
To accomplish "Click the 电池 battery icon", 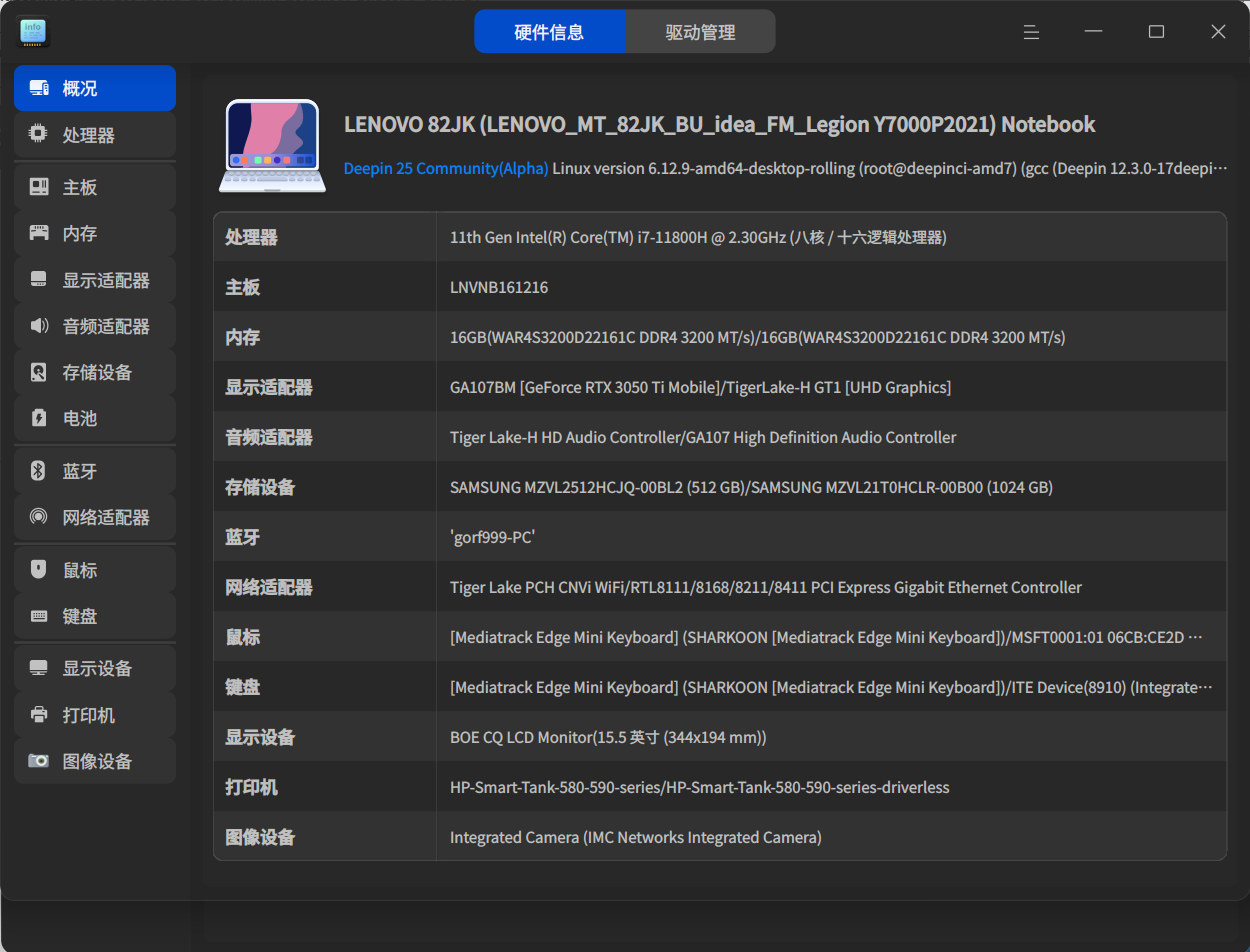I will [39, 418].
